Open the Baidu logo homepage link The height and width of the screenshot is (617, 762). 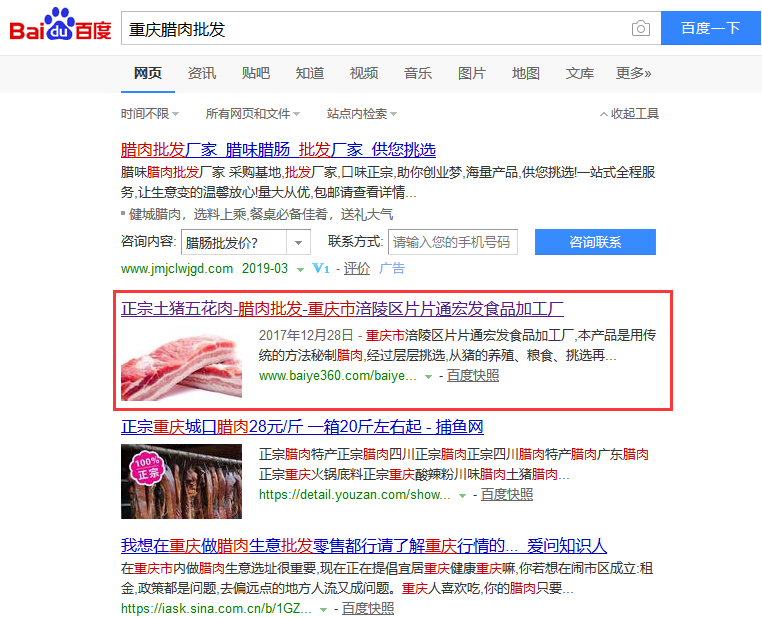[61, 25]
